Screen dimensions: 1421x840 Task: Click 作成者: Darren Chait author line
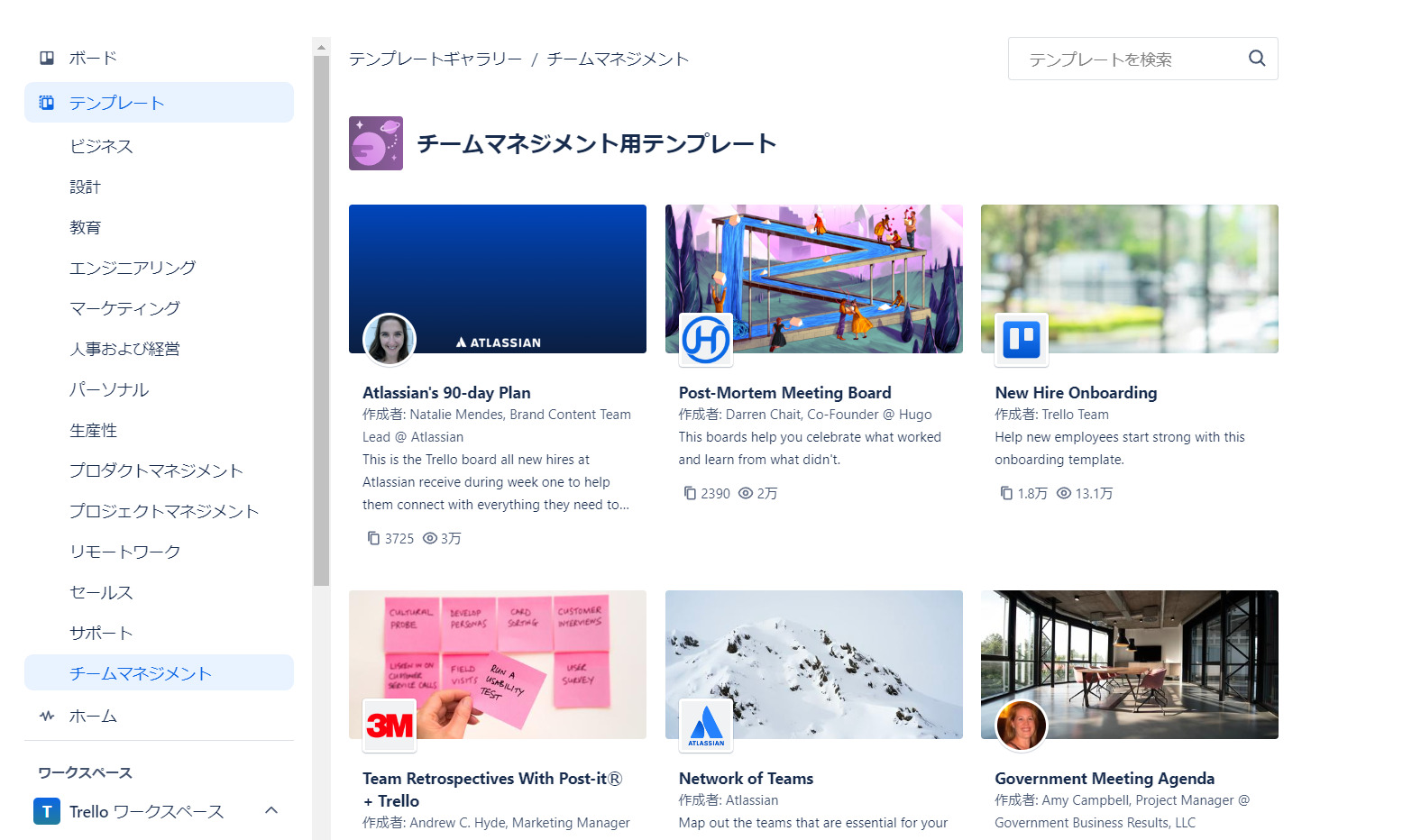tap(805, 415)
